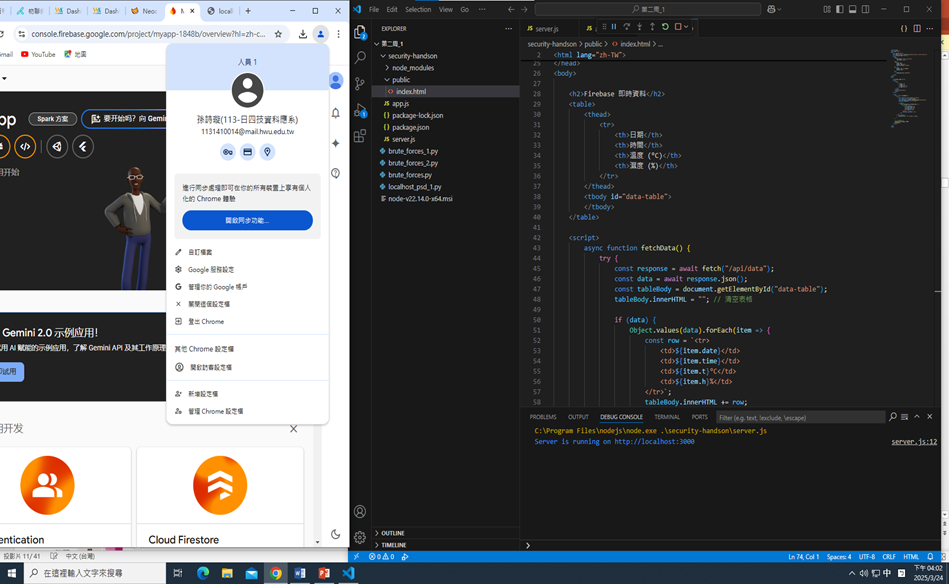The width and height of the screenshot is (949, 584).
Task: Open the Source Control view in VS Code
Action: click(x=360, y=83)
